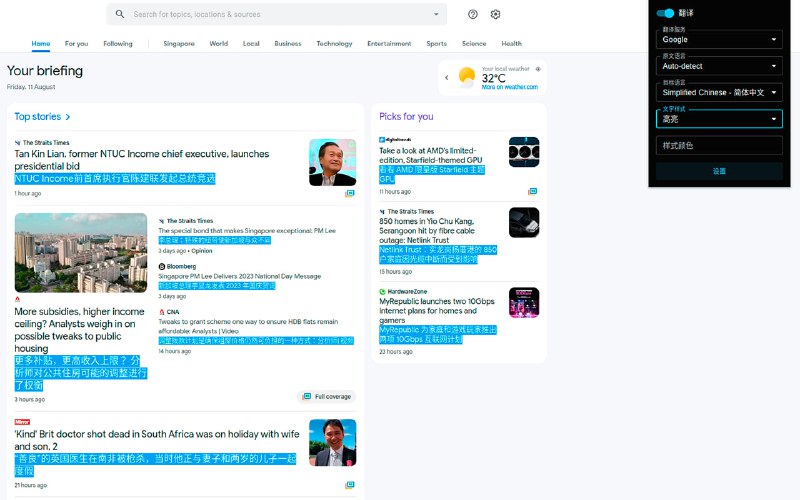Turn off the 翻译 translation switch

pos(665,13)
